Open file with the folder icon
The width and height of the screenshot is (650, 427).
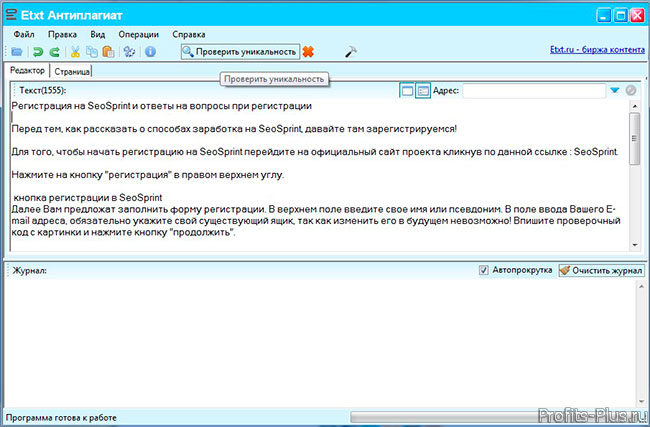tap(17, 52)
